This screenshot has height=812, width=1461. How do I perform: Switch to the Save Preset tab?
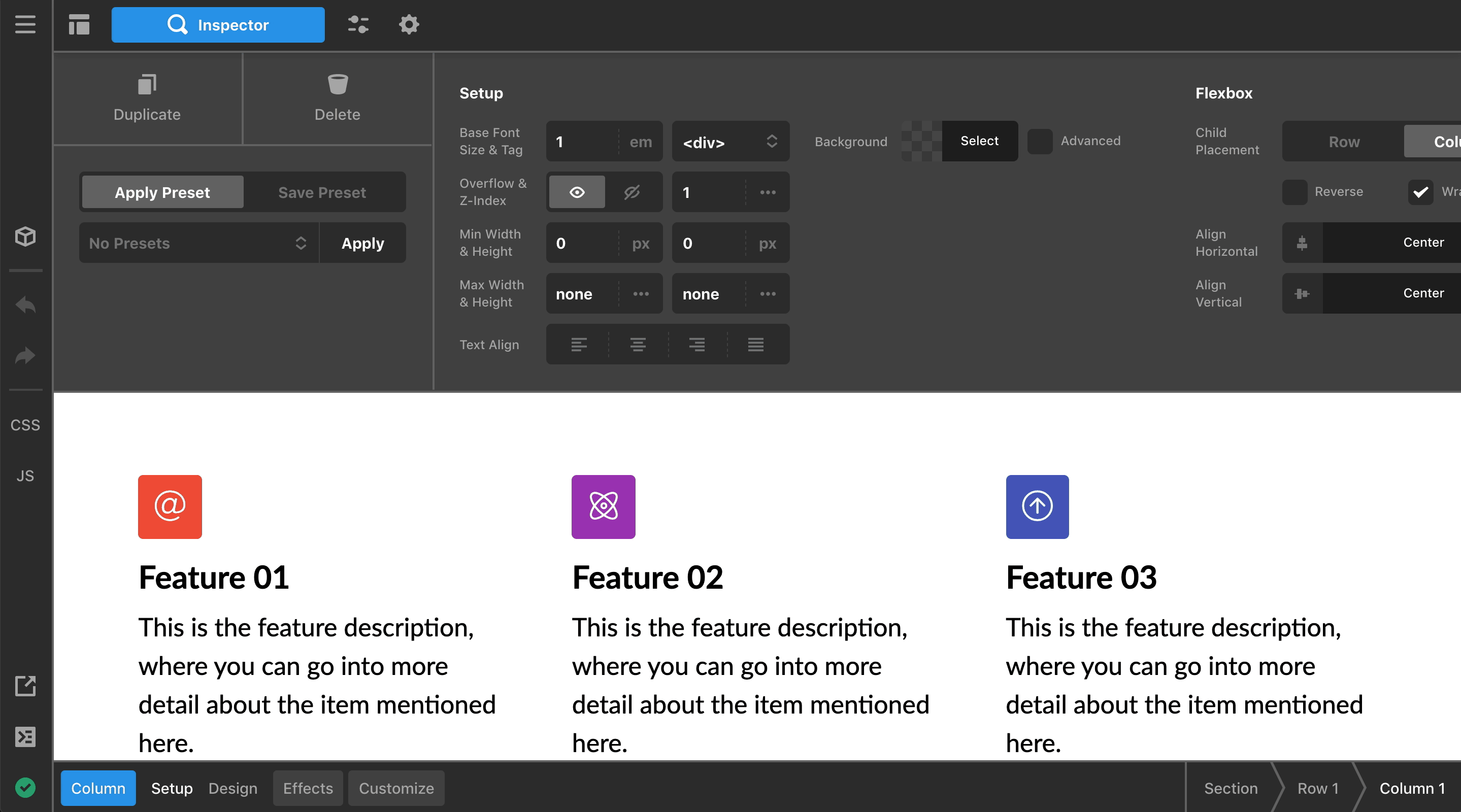click(322, 192)
